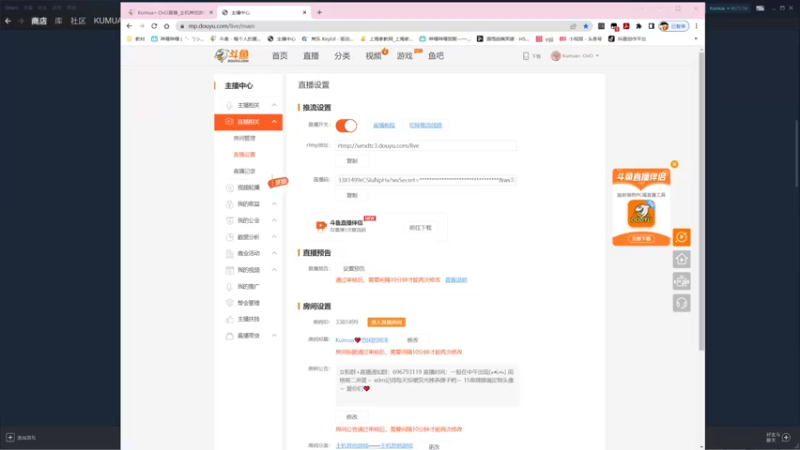Copy the 直播码 with 复制 button
The height and width of the screenshot is (450, 800).
click(352, 195)
